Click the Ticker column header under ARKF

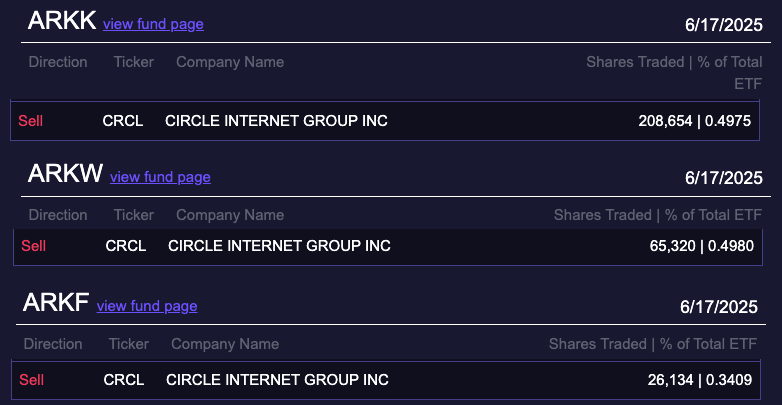(129, 344)
